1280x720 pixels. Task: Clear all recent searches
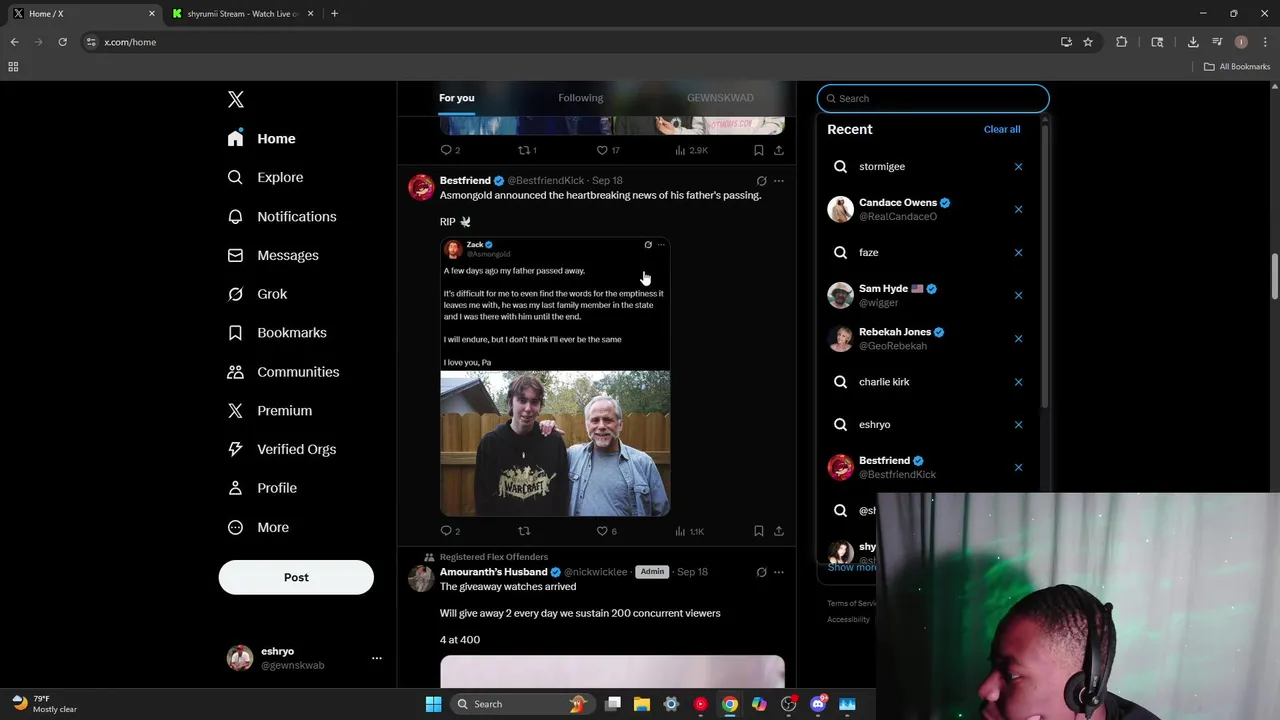pyautogui.click(x=1002, y=129)
